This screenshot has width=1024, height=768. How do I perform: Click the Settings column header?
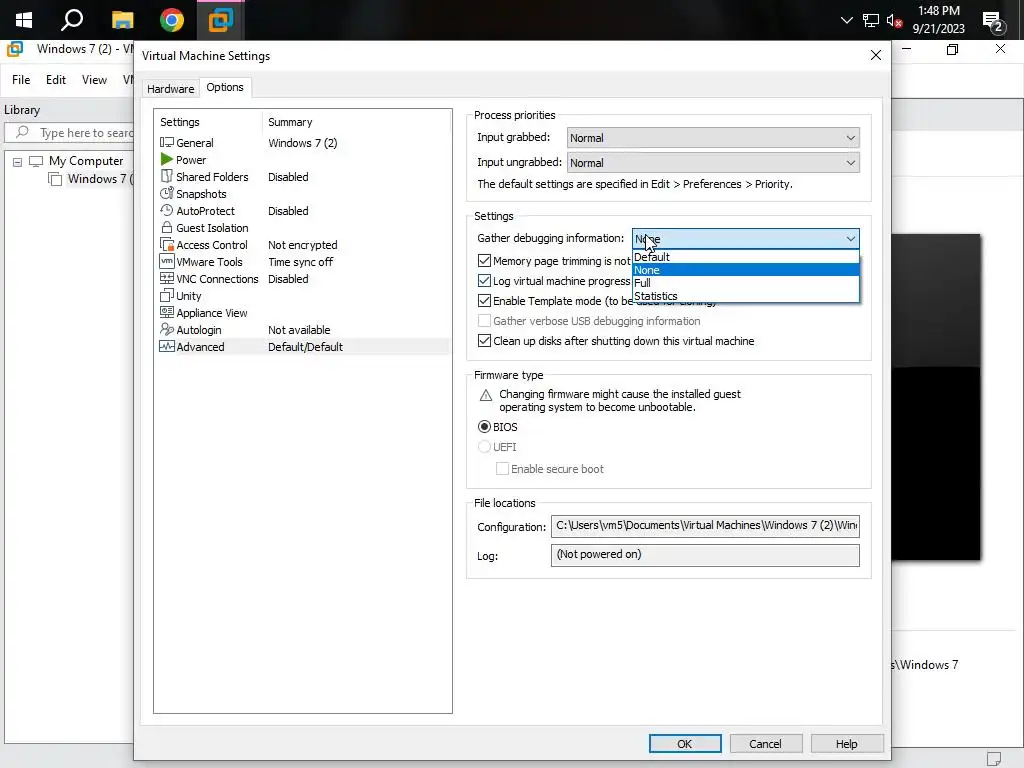[x=180, y=122]
